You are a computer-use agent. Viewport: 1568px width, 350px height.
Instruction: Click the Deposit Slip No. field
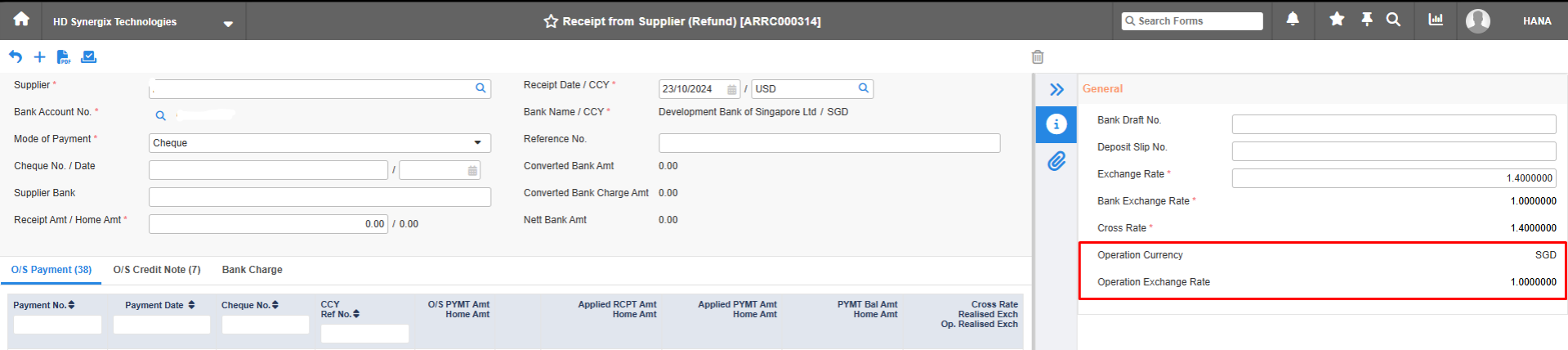pos(1394,151)
